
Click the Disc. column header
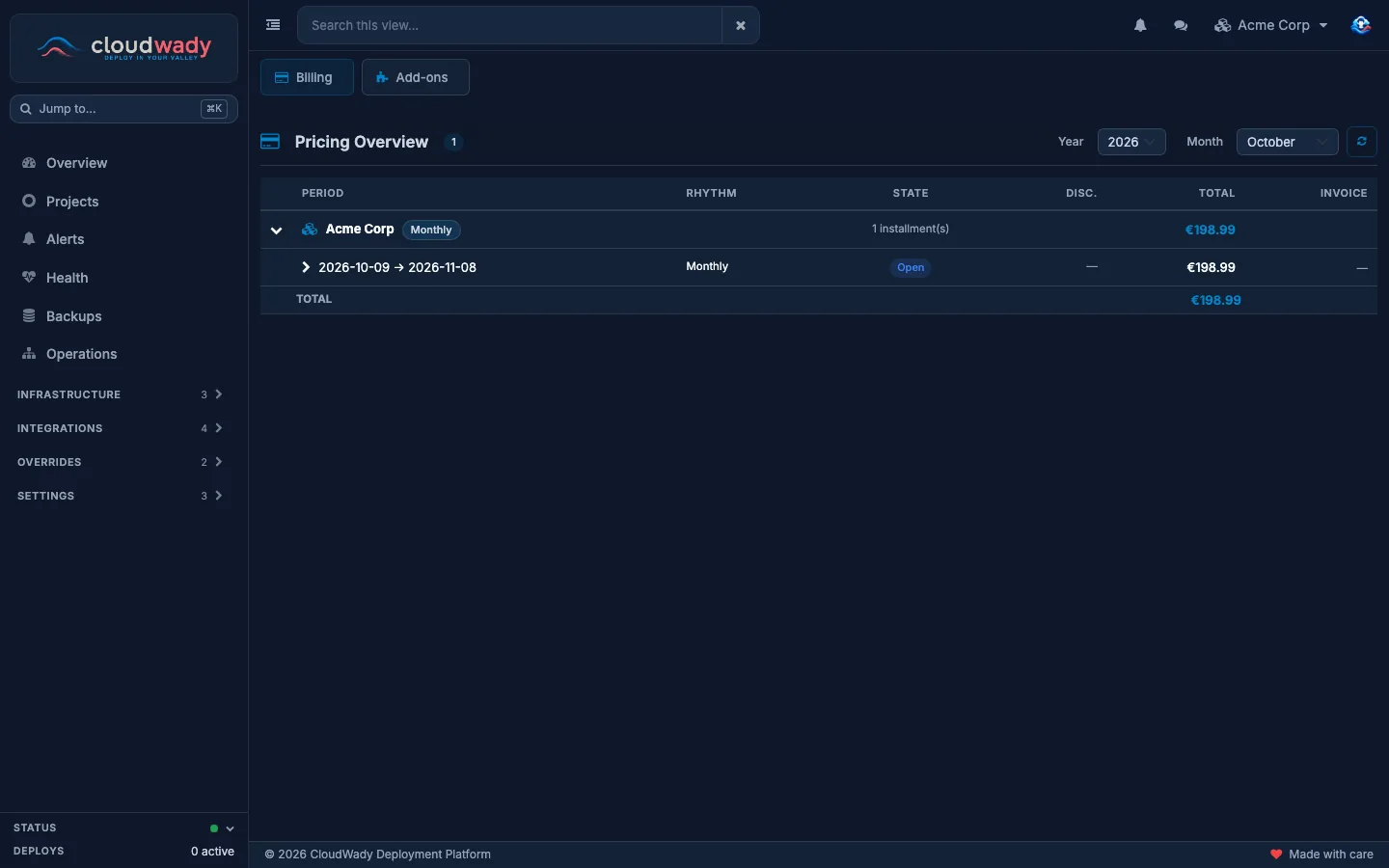point(1081,193)
